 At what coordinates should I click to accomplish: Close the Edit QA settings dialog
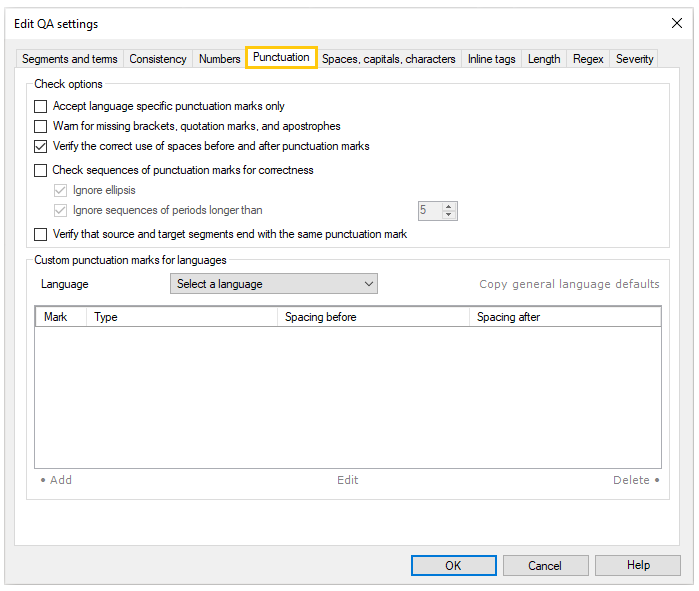click(676, 23)
